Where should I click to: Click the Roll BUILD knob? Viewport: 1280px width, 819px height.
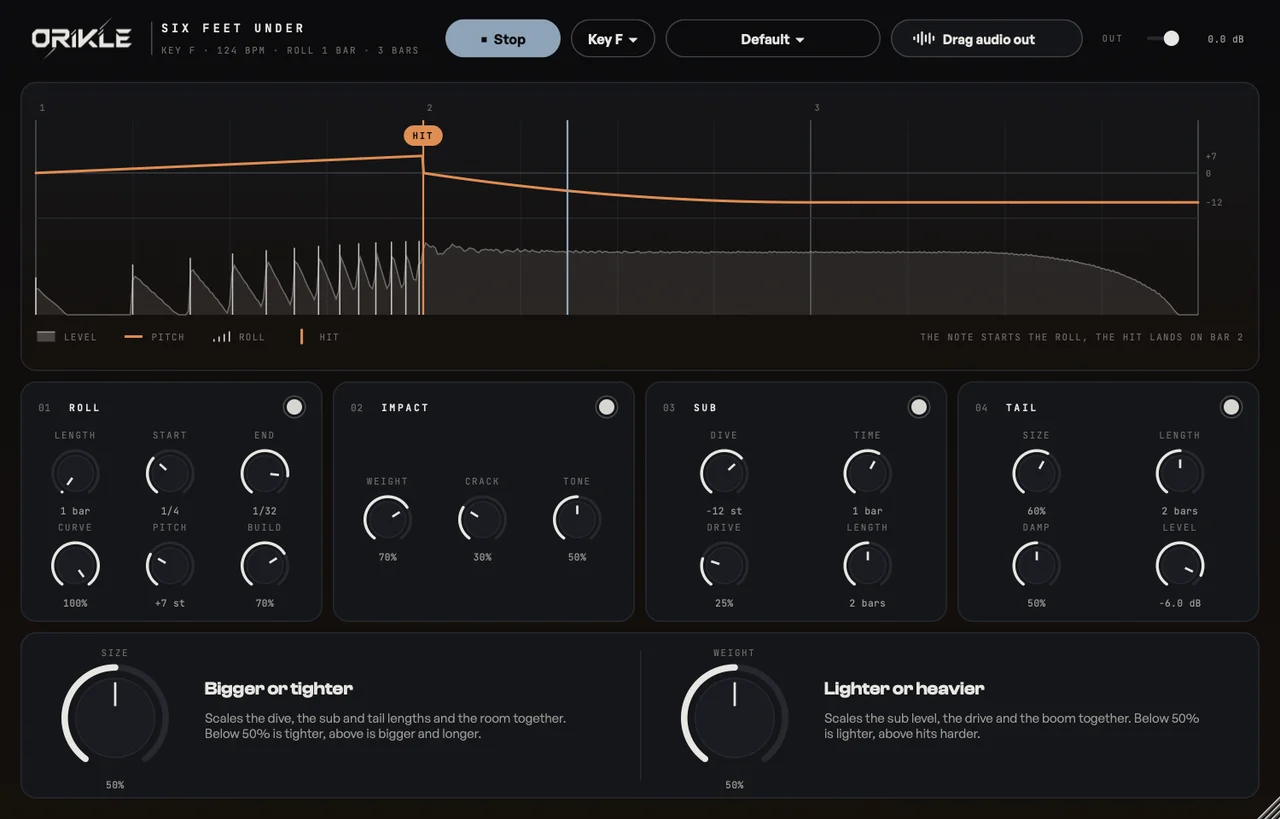tap(265, 565)
